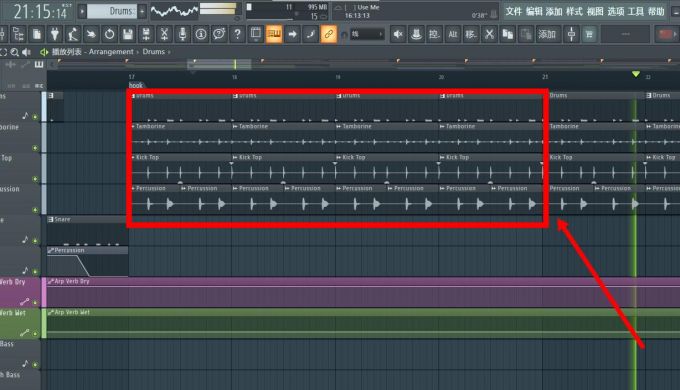
Task: Click the output level meter bars
Action: (218, 10)
